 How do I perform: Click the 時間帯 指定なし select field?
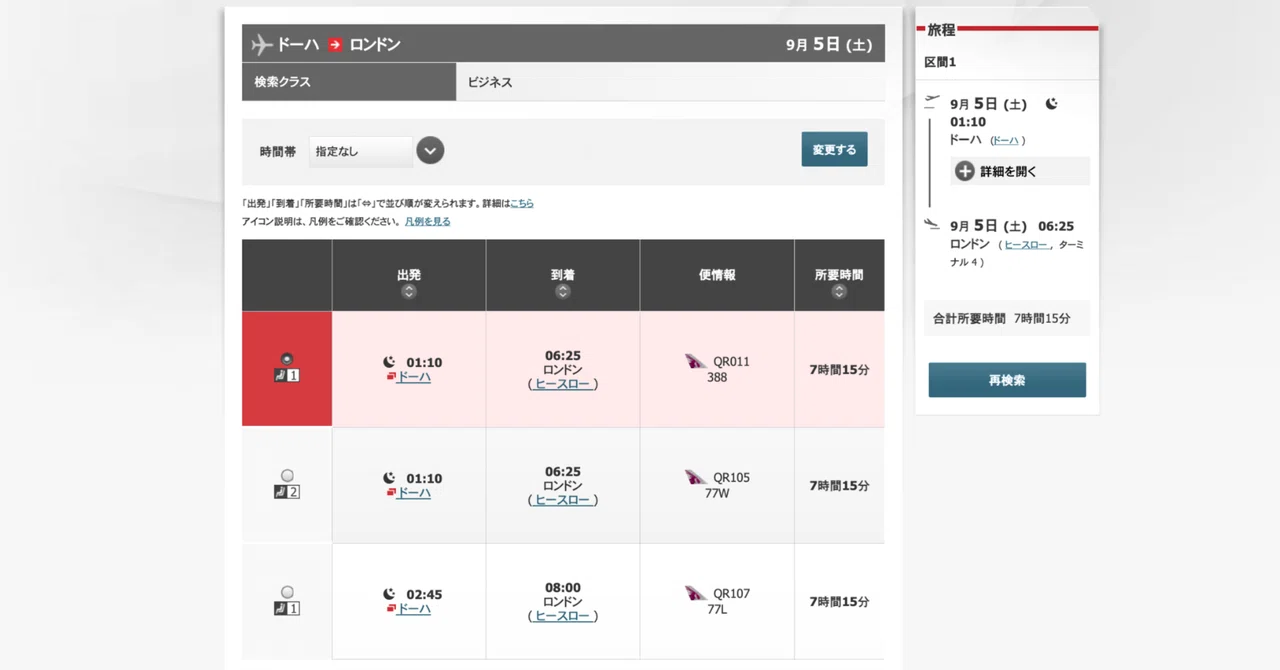click(361, 151)
